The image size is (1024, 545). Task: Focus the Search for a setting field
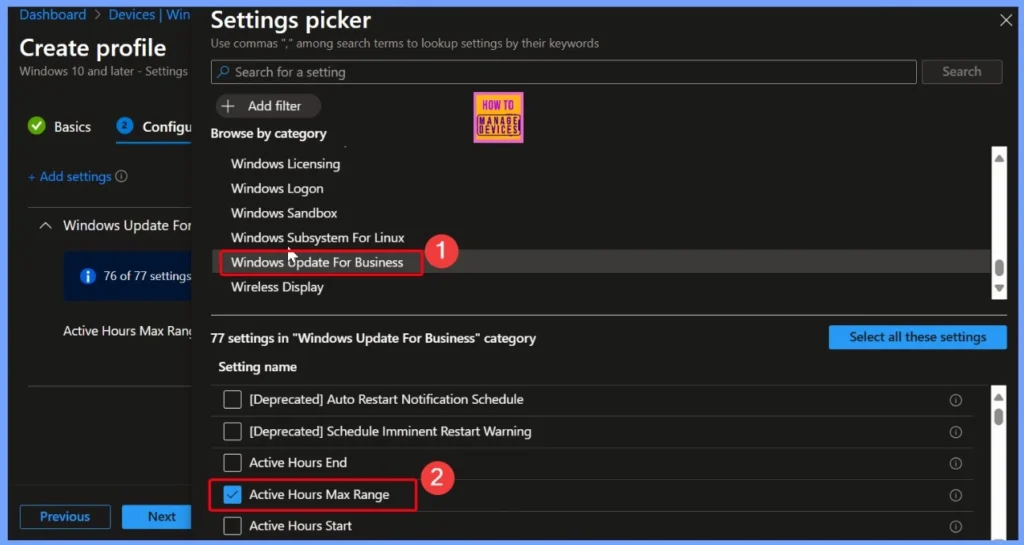564,72
